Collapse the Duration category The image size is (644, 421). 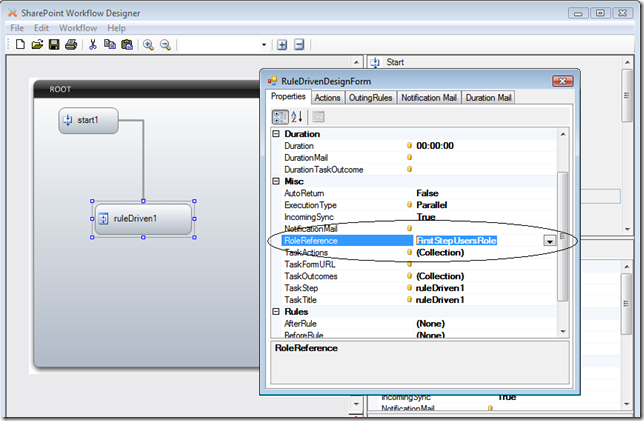(276, 134)
